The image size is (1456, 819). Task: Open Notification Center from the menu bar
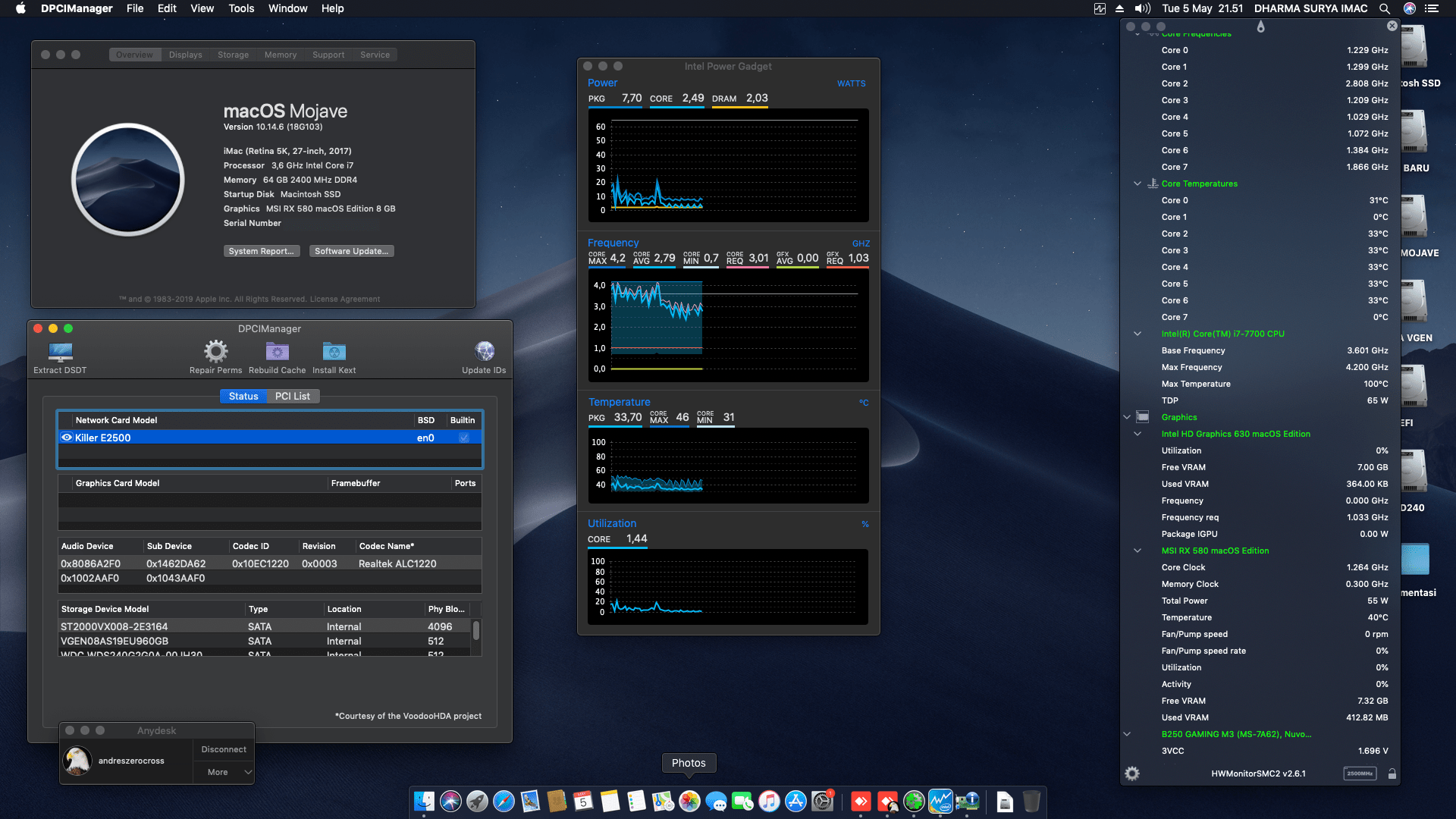1432,8
